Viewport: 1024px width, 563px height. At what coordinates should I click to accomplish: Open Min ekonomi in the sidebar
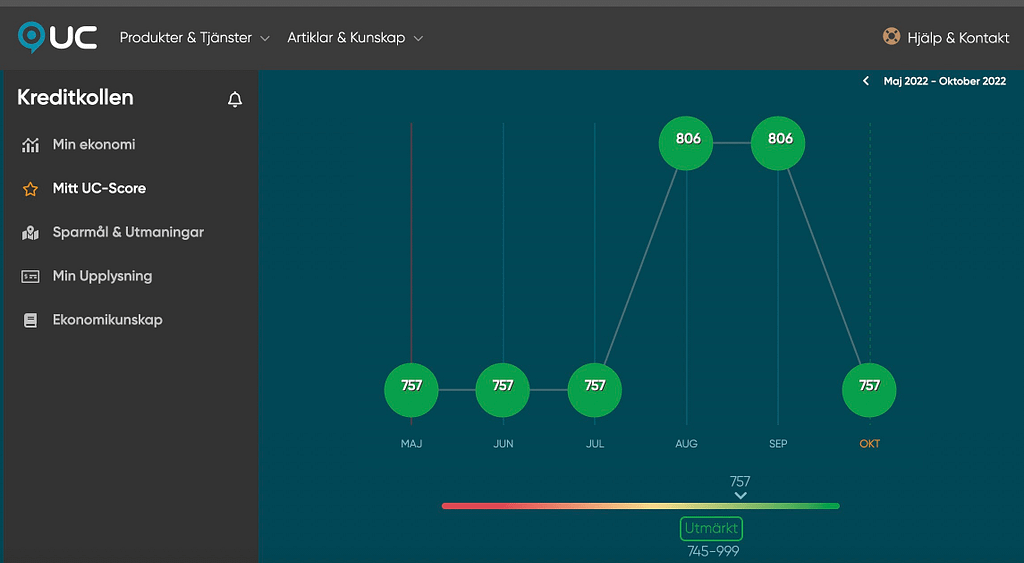click(94, 145)
